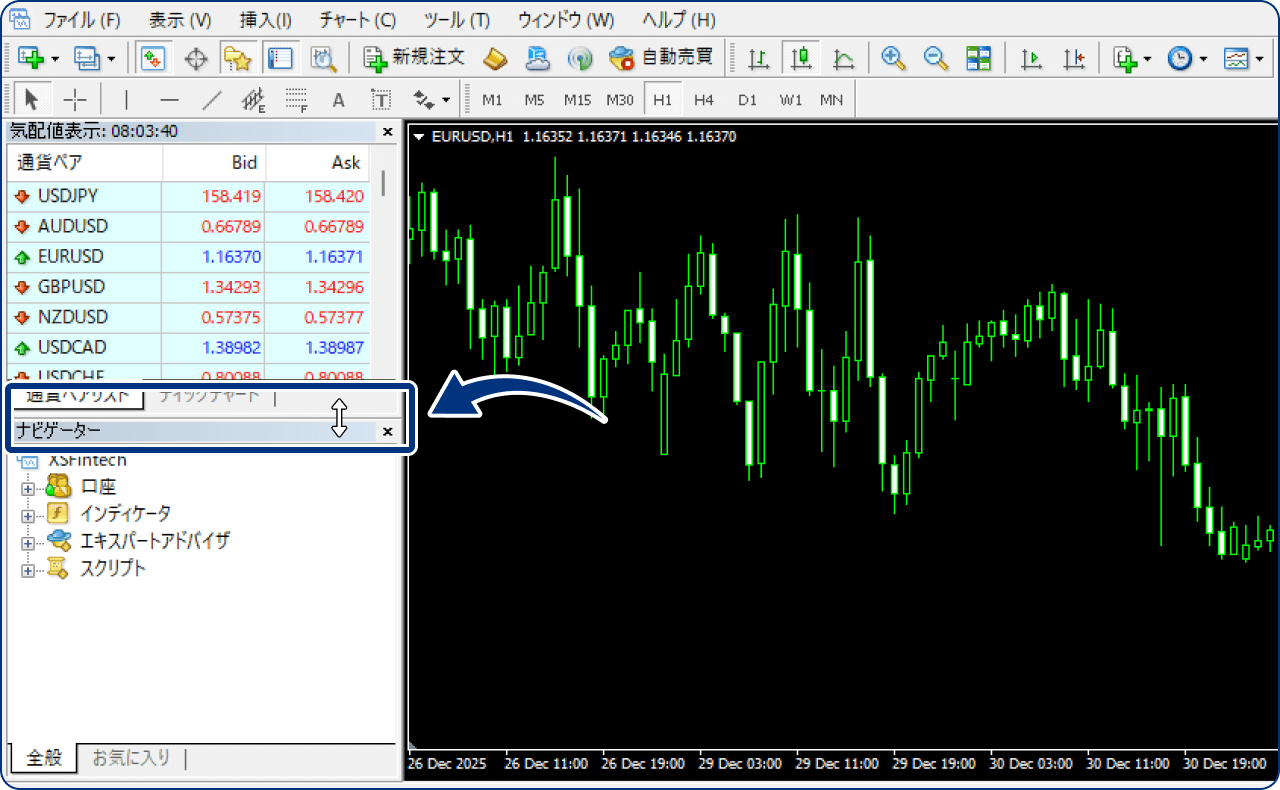Expand the インディケータ tree node
The height and width of the screenshot is (790, 1280).
pos(28,515)
